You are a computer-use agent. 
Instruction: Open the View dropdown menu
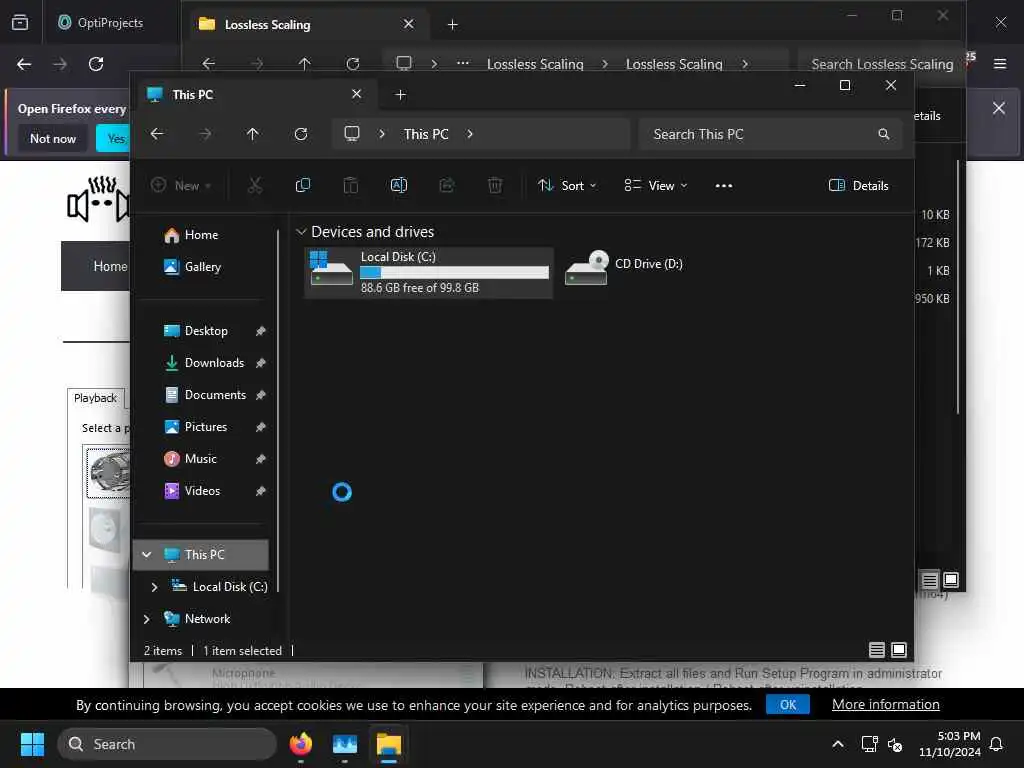(x=655, y=185)
